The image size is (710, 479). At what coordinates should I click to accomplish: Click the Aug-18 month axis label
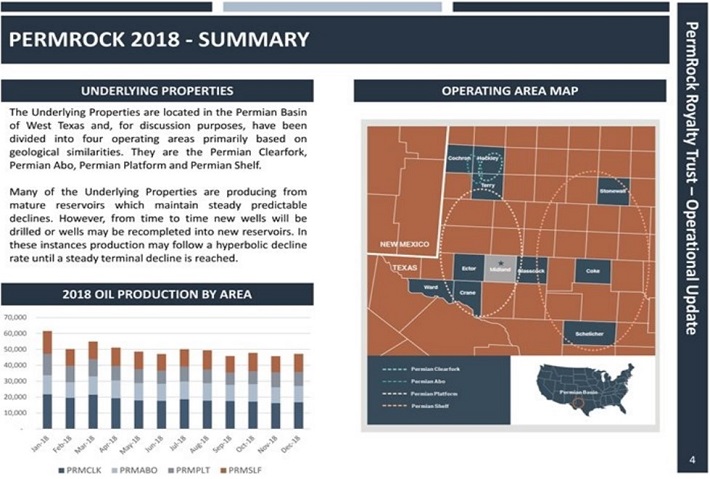(x=200, y=444)
